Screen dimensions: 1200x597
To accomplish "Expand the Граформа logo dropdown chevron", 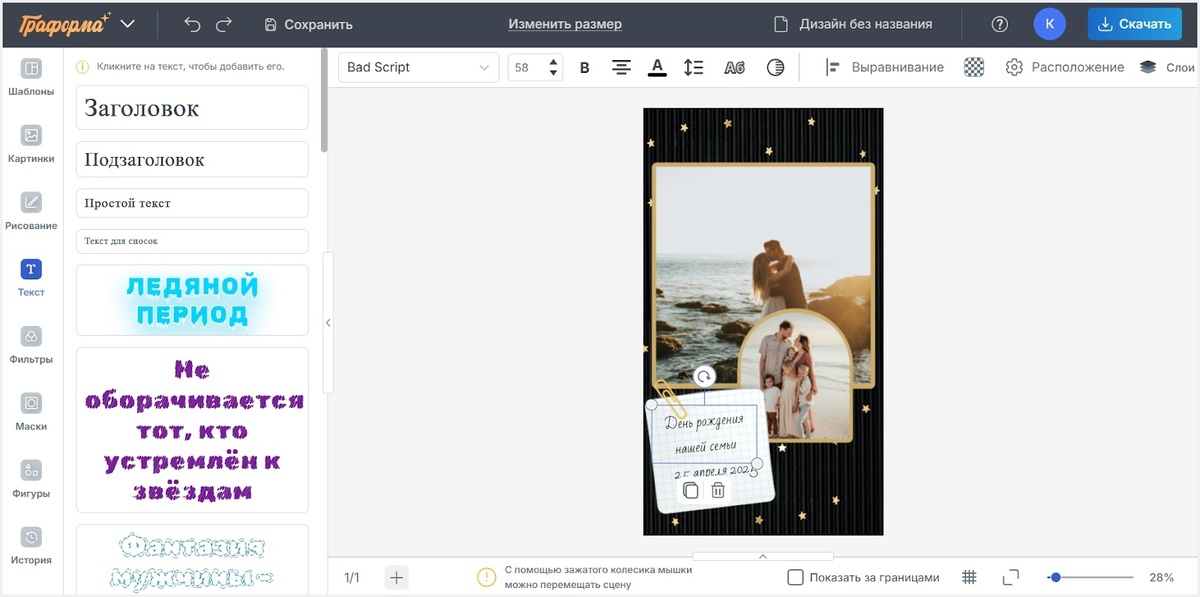I will point(128,24).
